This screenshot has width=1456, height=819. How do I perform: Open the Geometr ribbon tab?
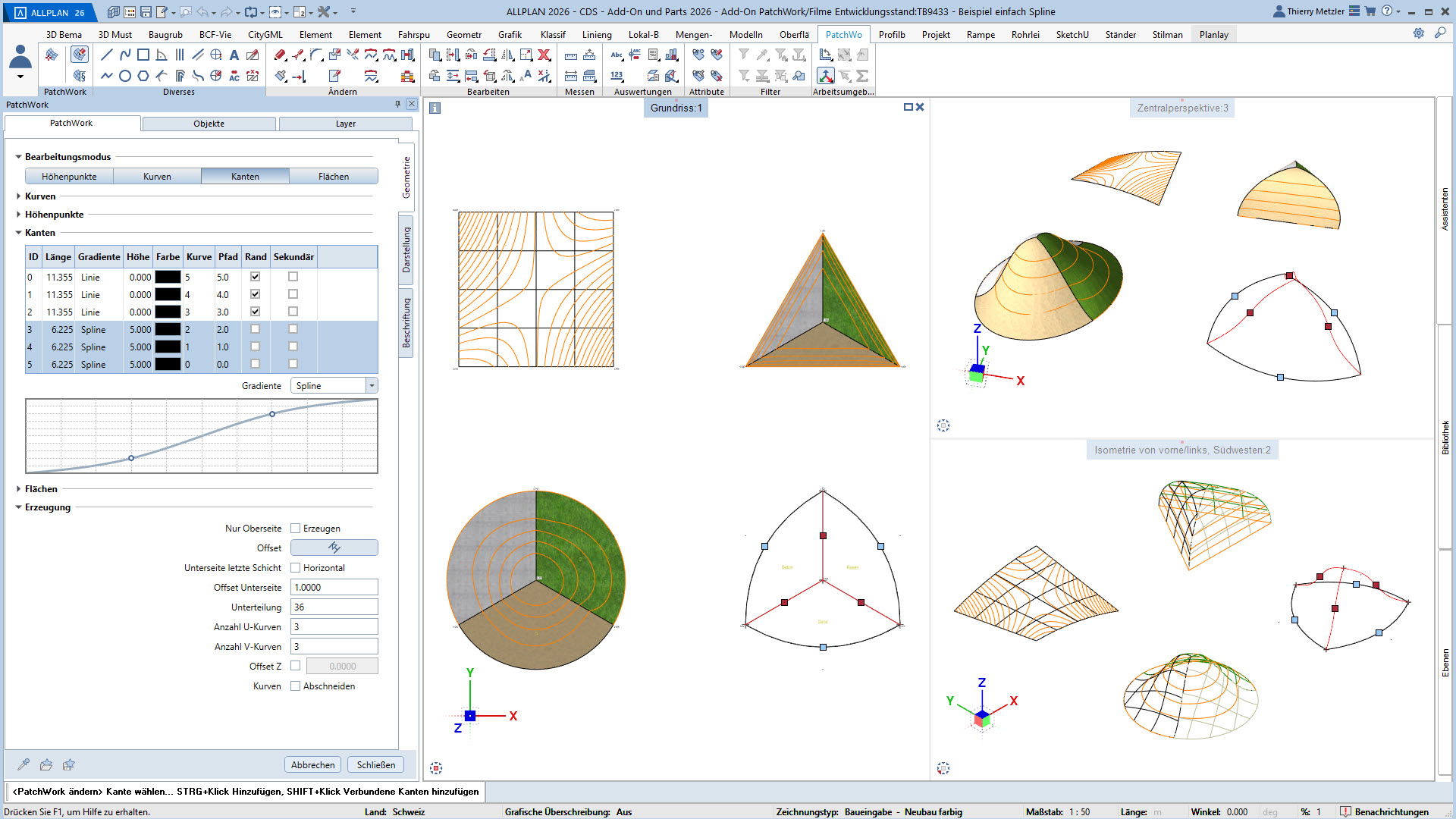point(463,35)
